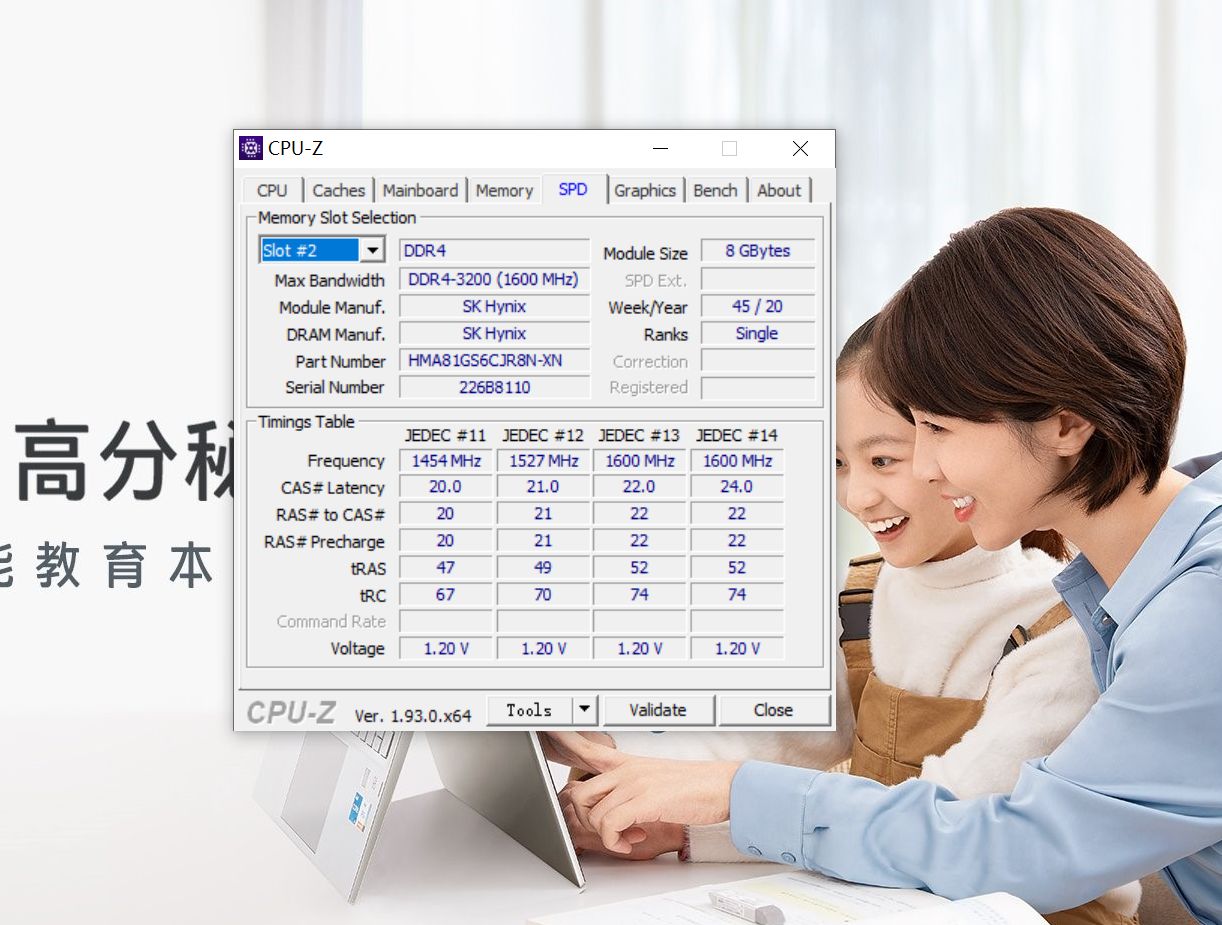Click serial number 226B8110
This screenshot has height=925, width=1222.
pyautogui.click(x=495, y=387)
